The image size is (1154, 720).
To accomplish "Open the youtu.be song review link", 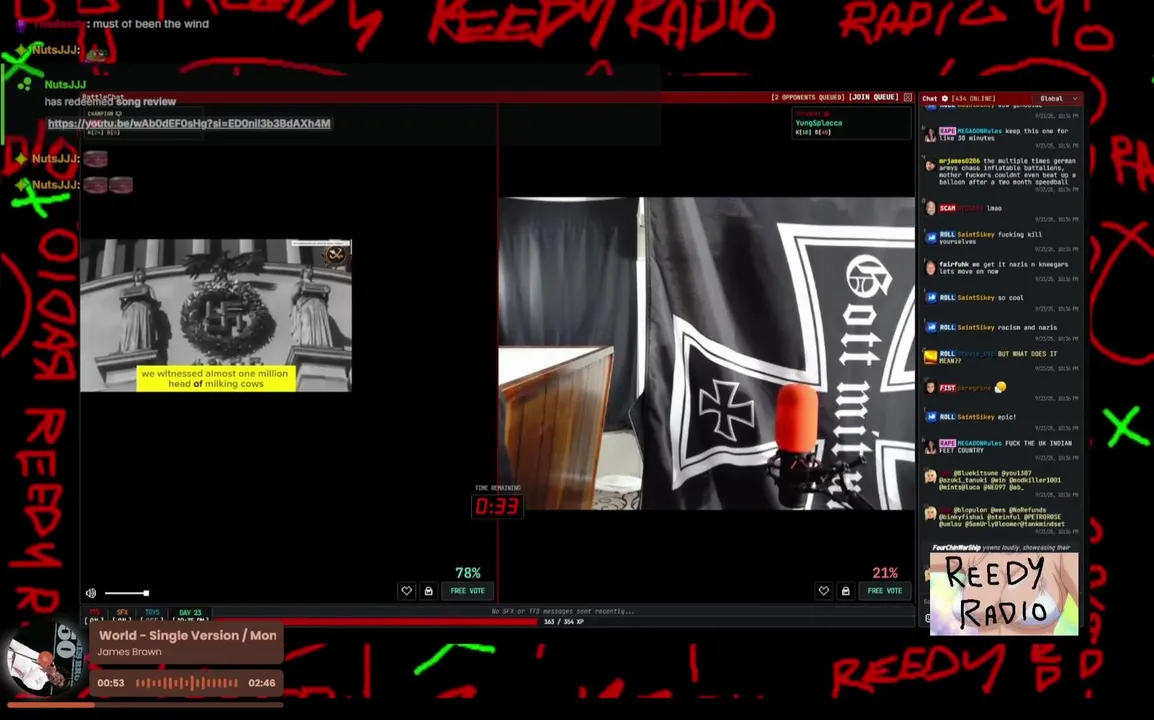I will (189, 123).
